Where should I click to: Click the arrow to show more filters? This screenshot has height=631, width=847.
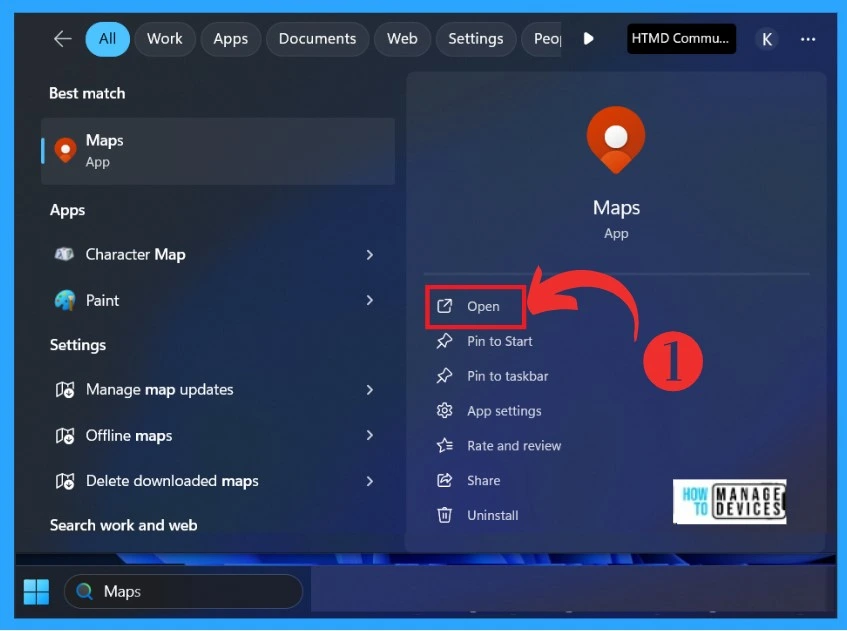(x=589, y=39)
